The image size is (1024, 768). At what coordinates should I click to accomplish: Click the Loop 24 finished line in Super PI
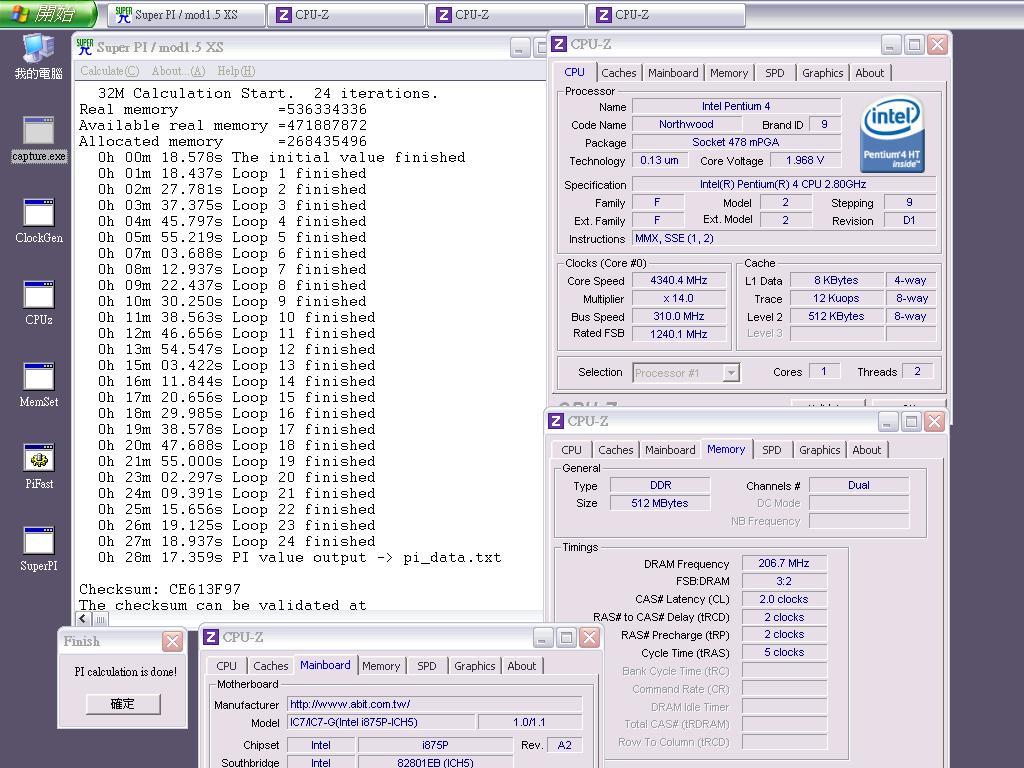pos(236,541)
